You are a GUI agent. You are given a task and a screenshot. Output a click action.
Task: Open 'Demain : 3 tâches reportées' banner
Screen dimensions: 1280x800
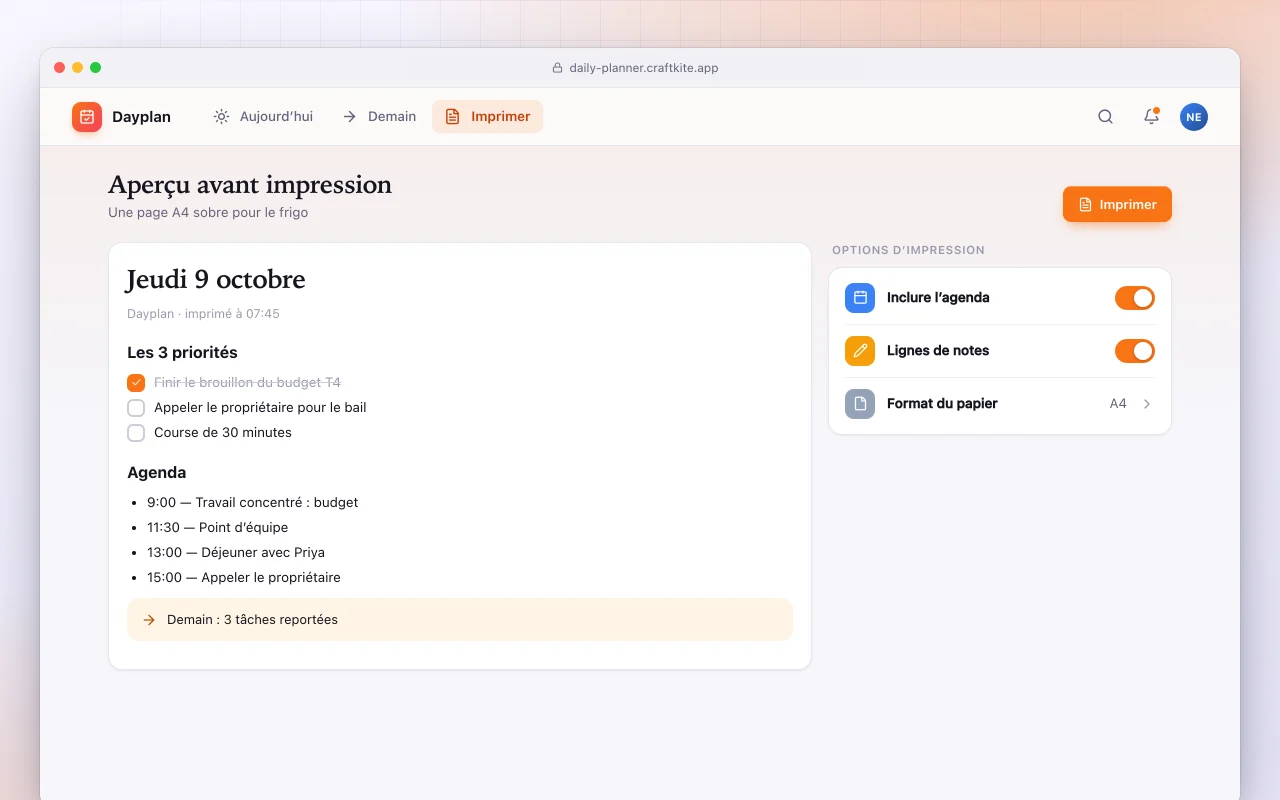click(460, 620)
